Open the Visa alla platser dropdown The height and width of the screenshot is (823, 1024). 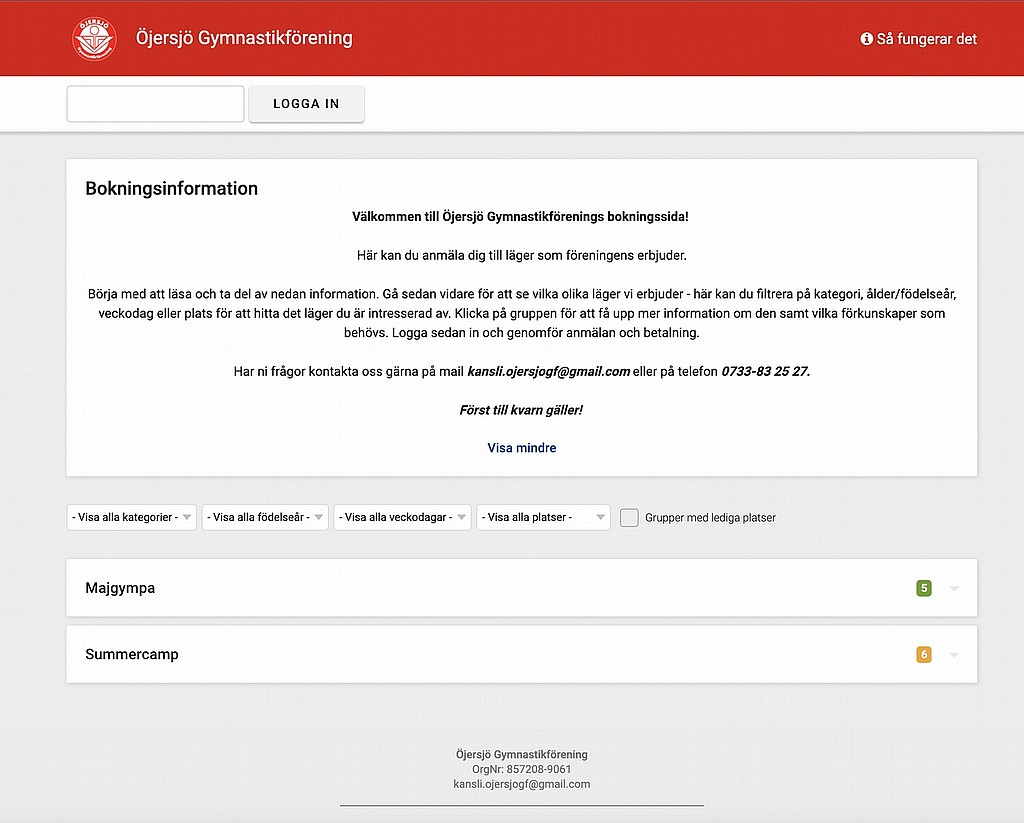click(543, 517)
